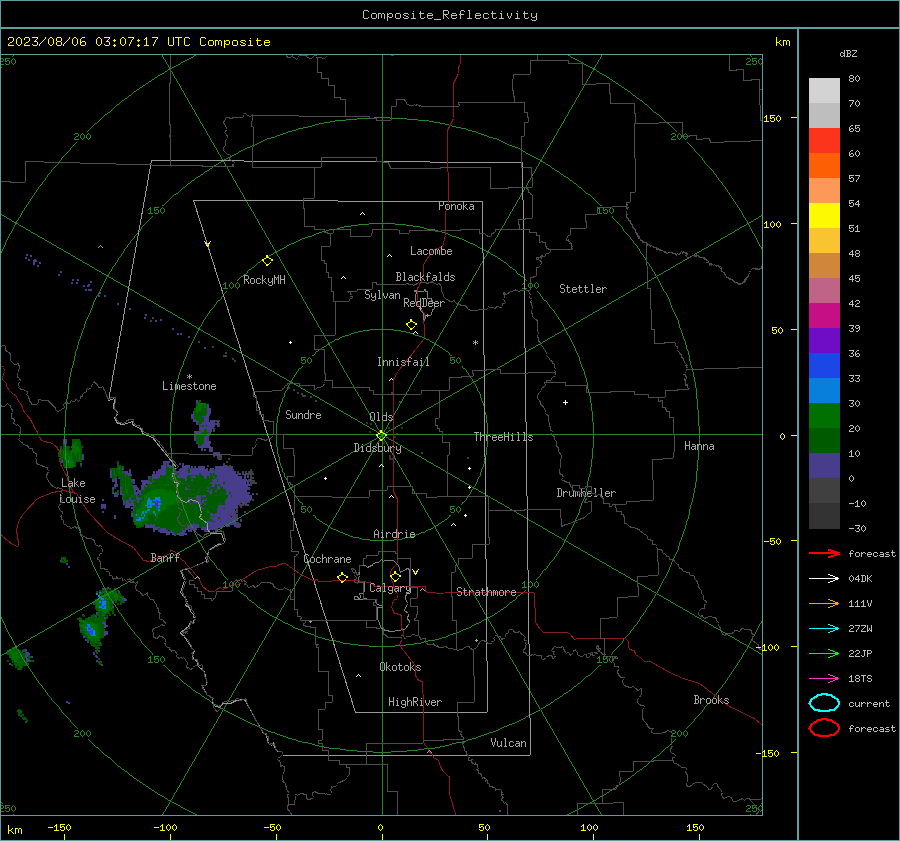Click the red forecast ellipse legend icon
The image size is (900, 841).
tap(824, 728)
